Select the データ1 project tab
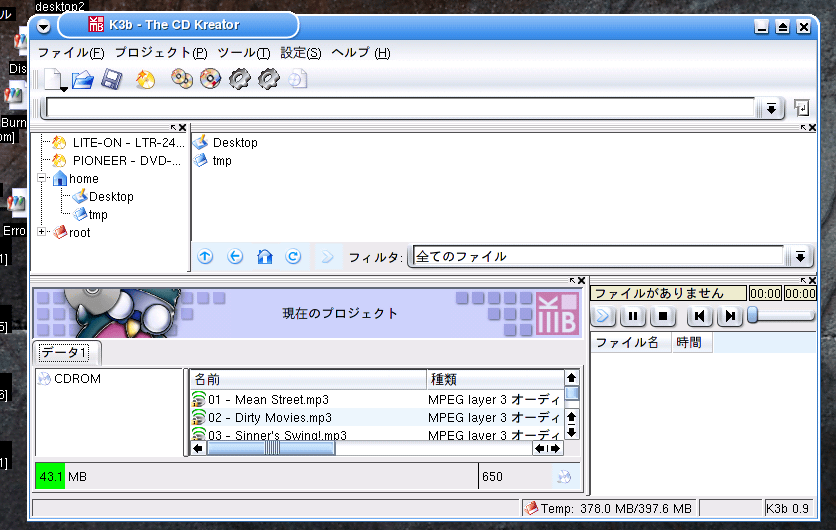This screenshot has height=530, width=836. point(66,352)
